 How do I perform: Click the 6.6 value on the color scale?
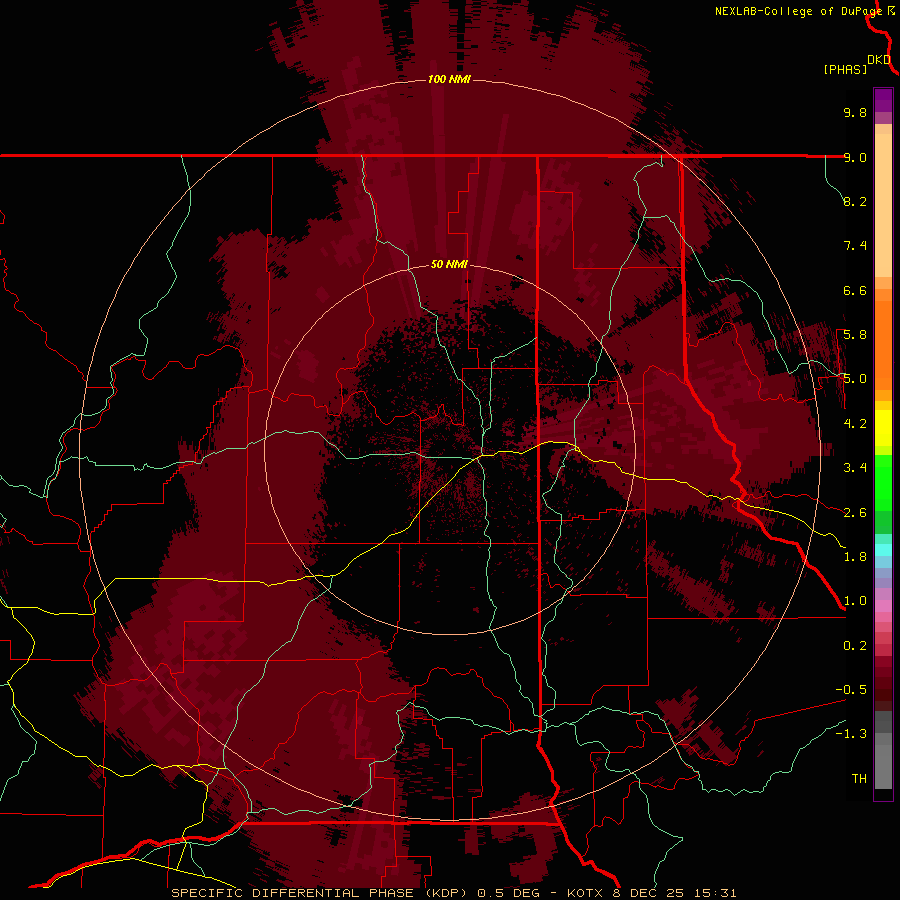coord(855,290)
